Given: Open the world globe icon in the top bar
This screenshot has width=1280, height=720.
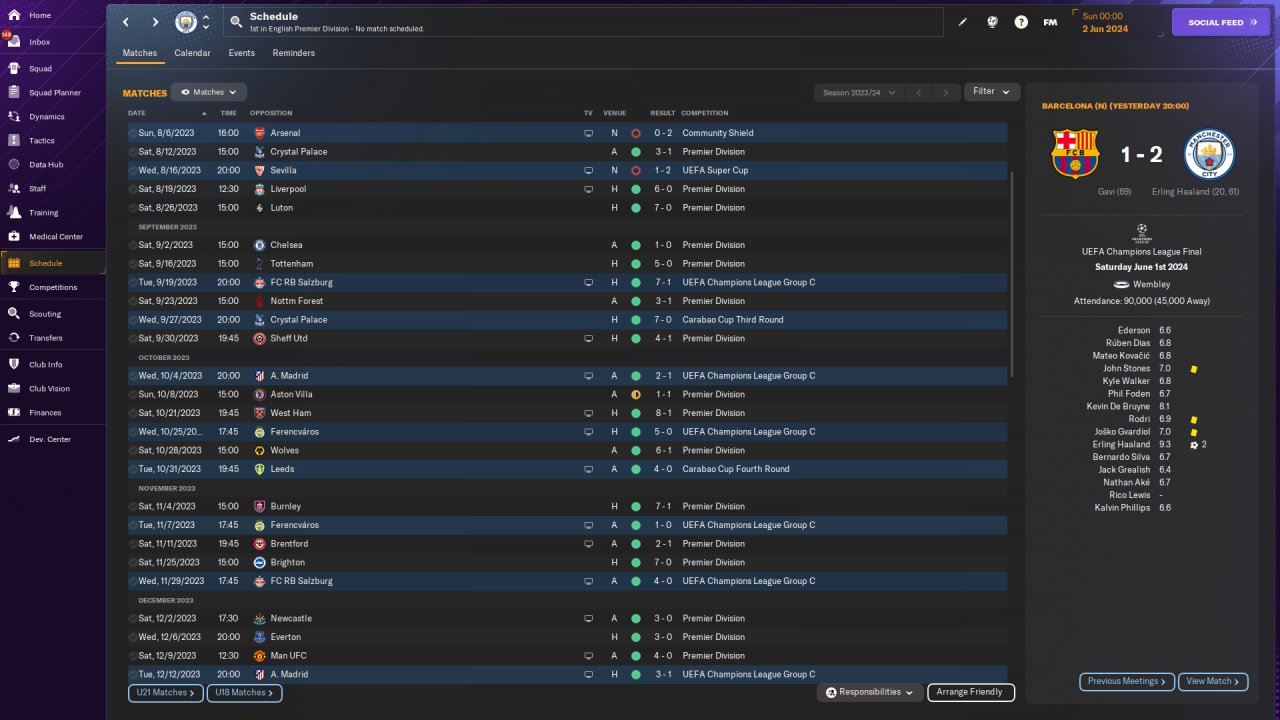Looking at the screenshot, I should click(x=992, y=22).
